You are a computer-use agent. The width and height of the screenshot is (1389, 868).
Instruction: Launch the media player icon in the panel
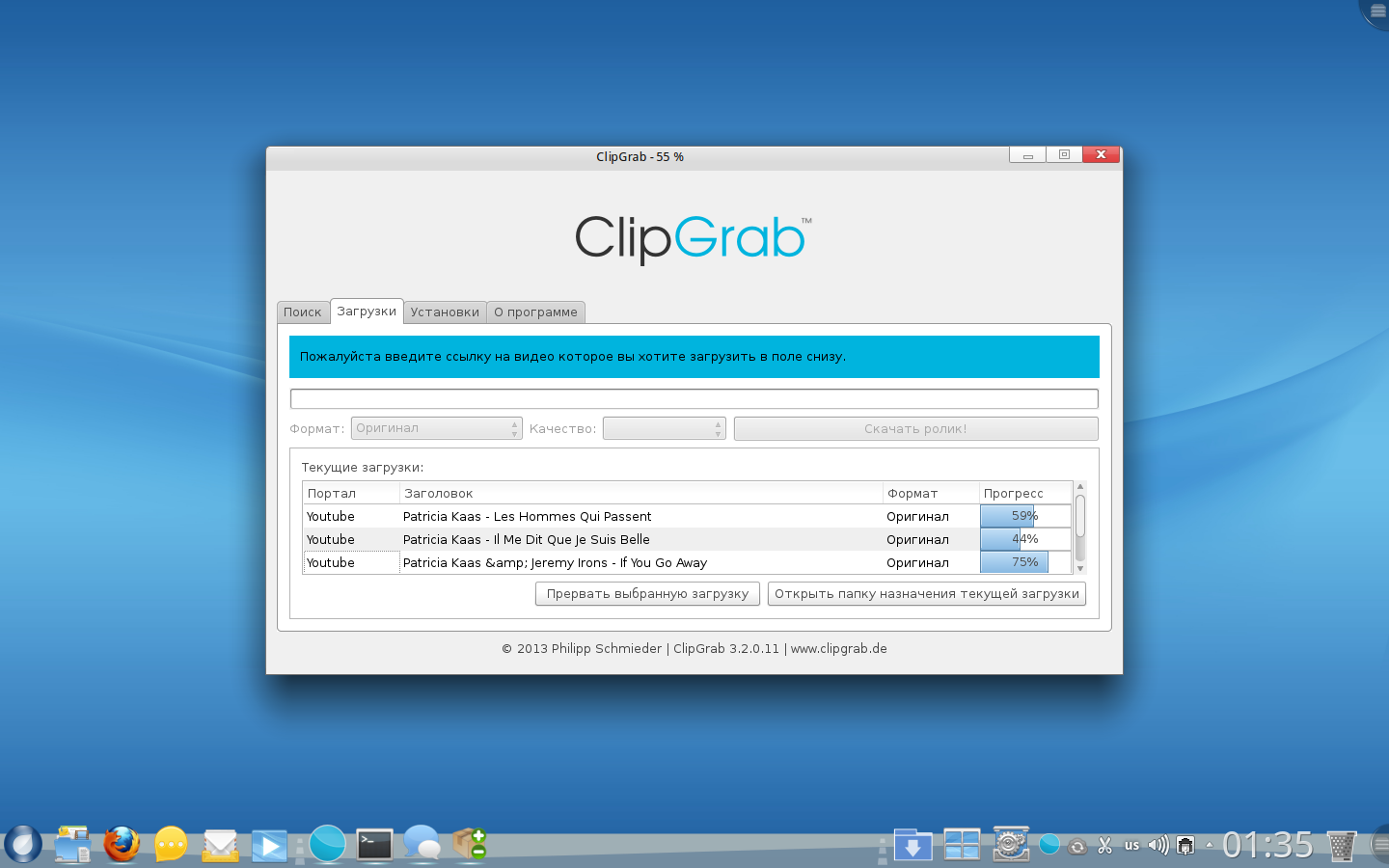point(269,846)
